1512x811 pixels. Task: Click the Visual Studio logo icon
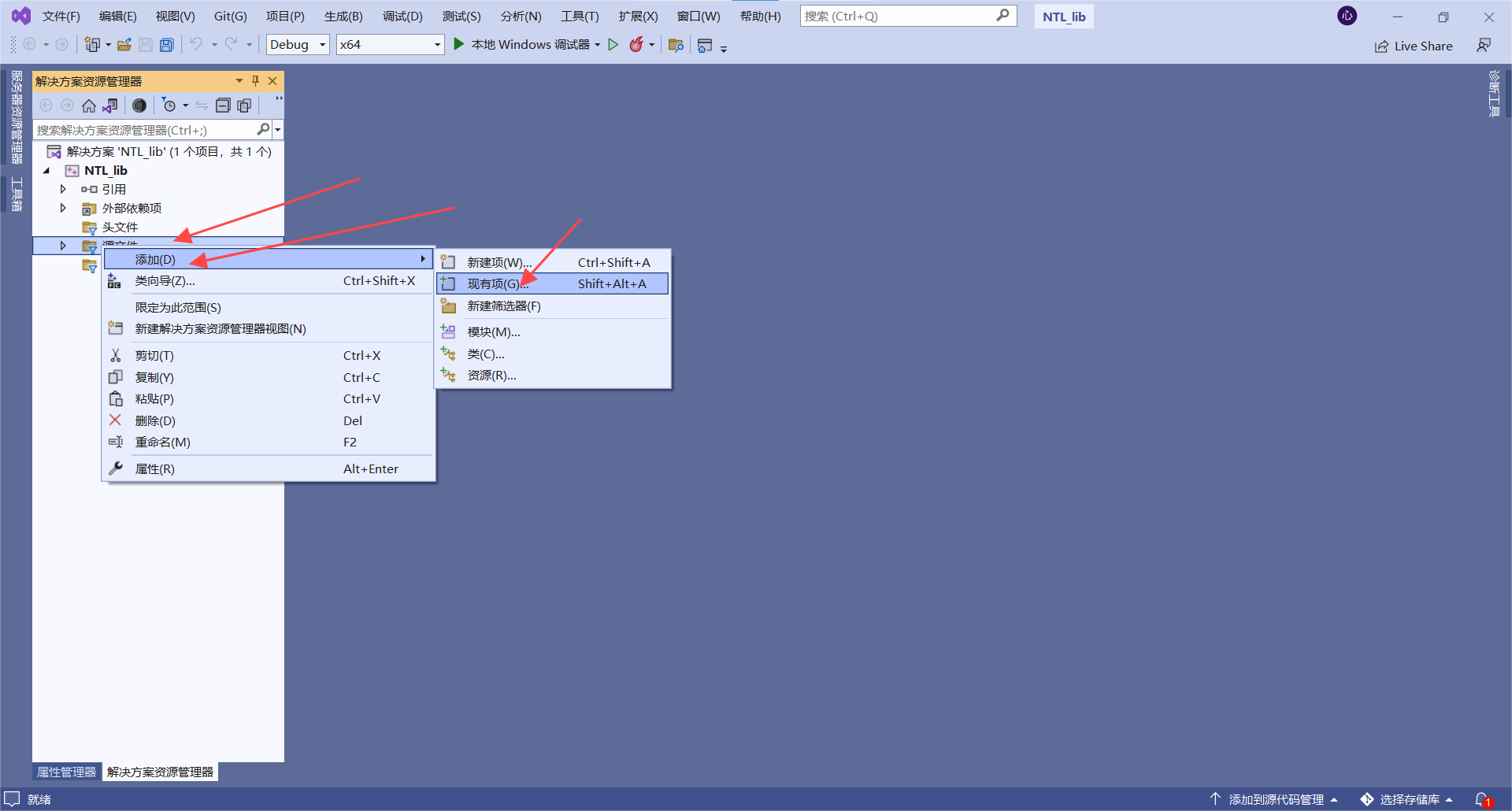click(x=21, y=16)
